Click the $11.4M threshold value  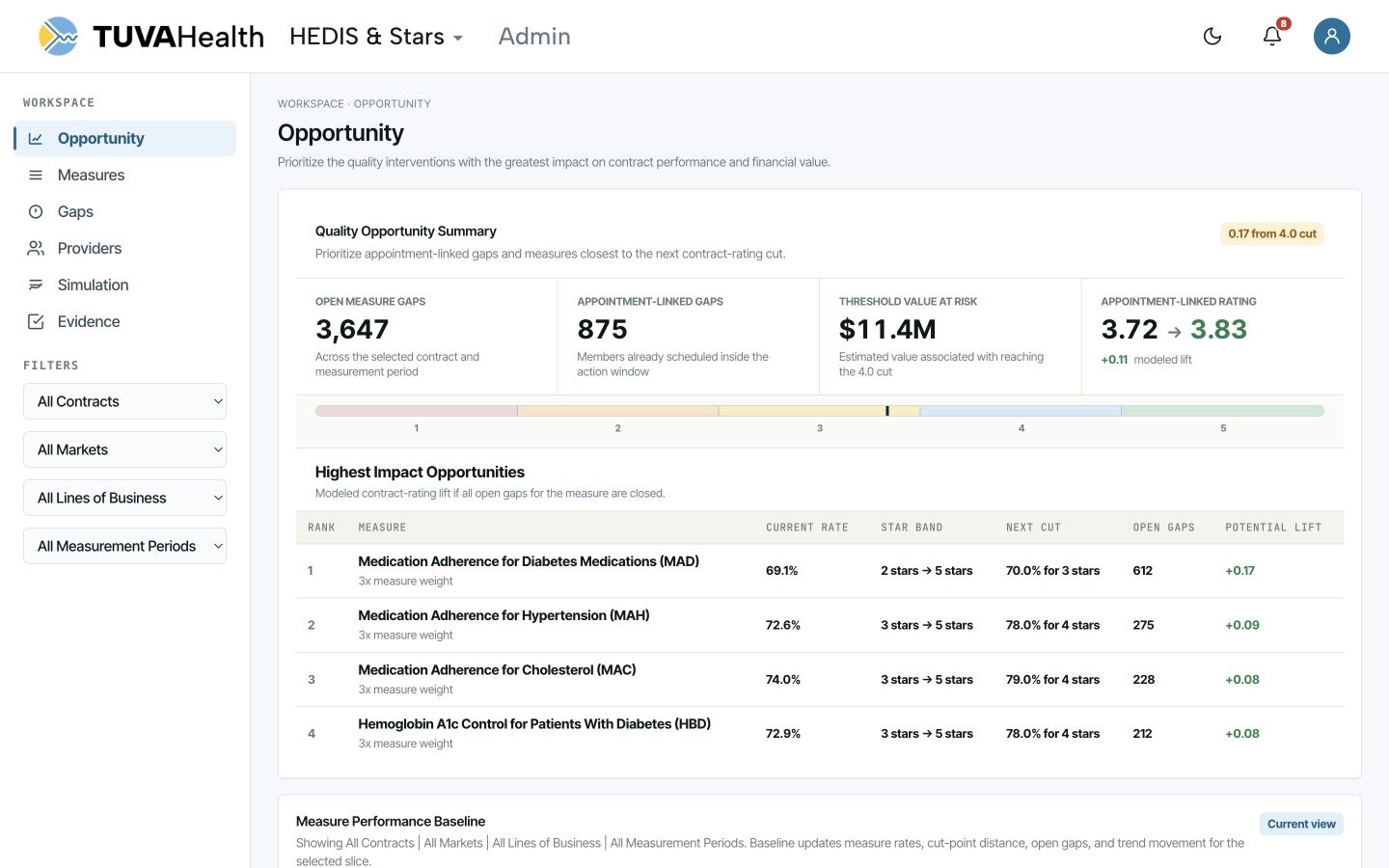(x=887, y=330)
